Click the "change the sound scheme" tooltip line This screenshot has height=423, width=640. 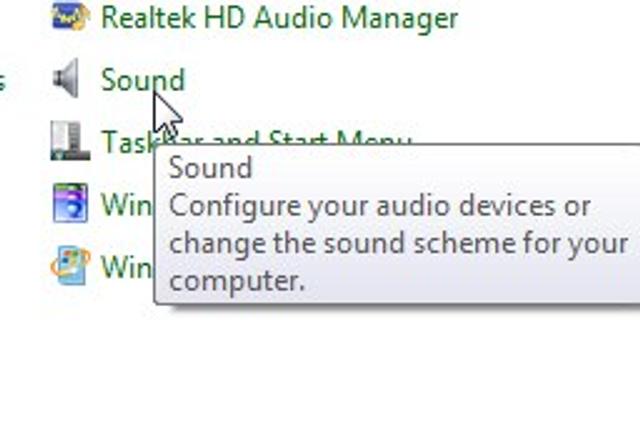pyautogui.click(x=398, y=243)
